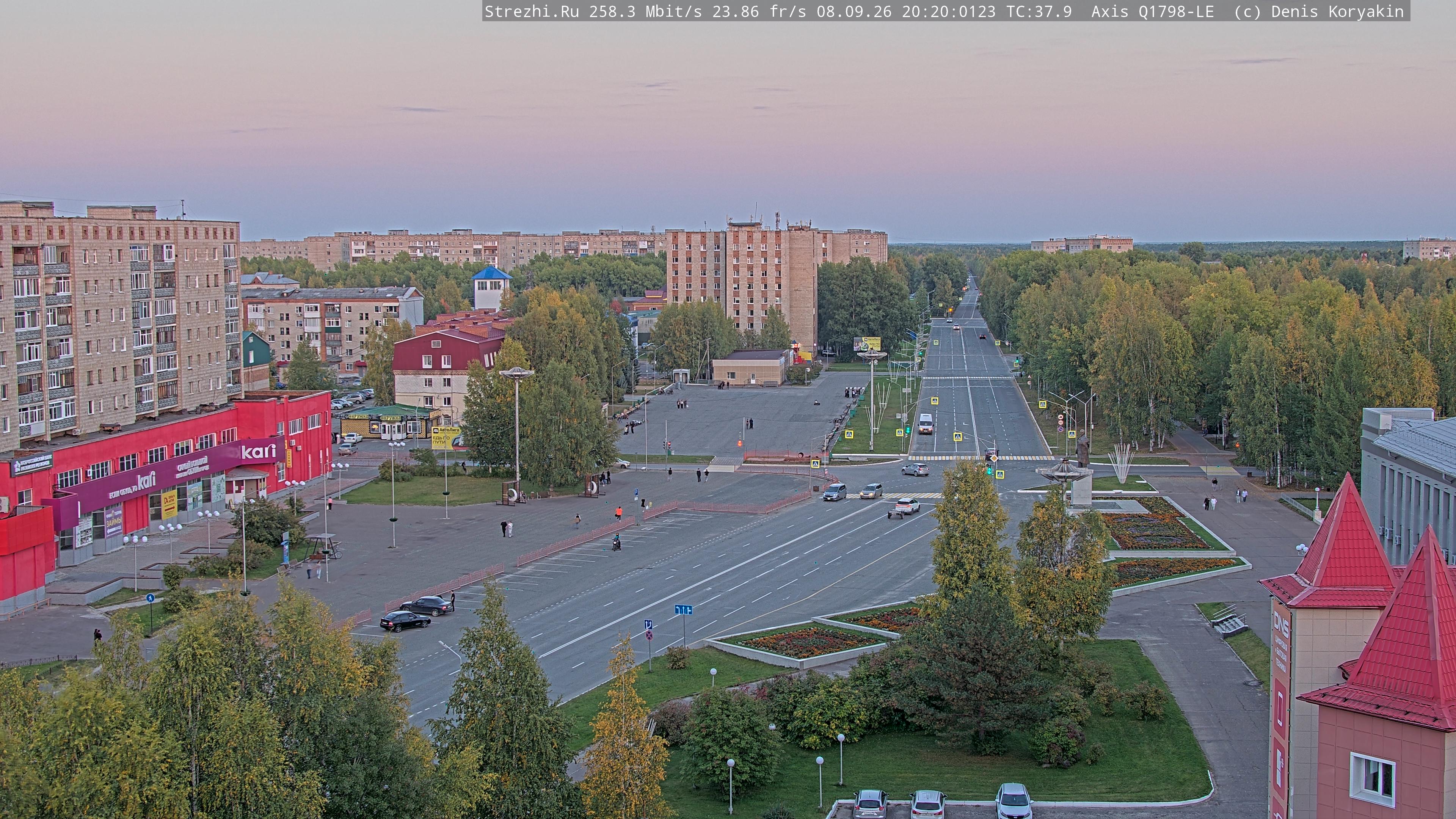Click the bitrate 258.3 Mbit/s reading
The image size is (1456, 819).
(x=645, y=12)
